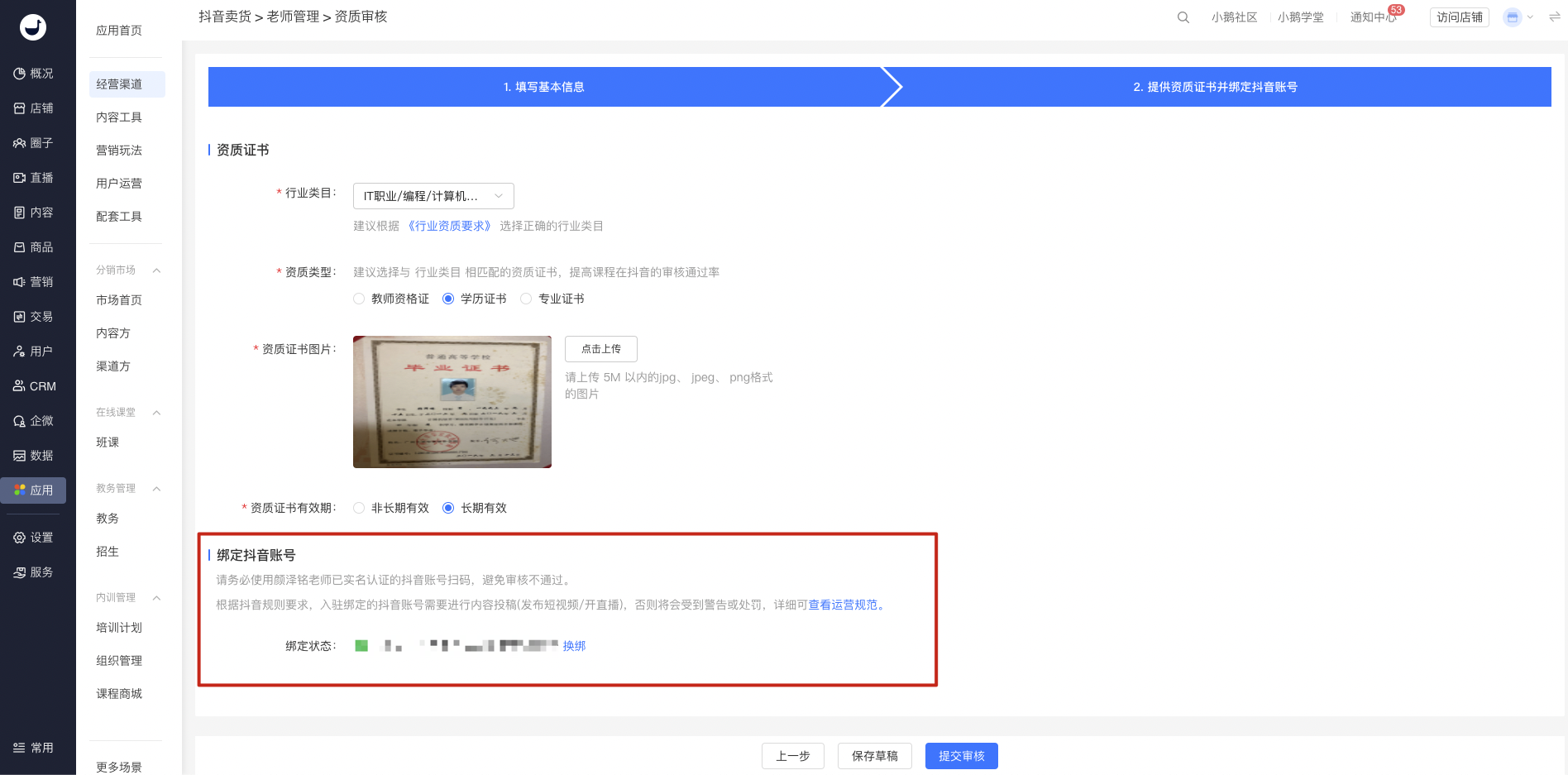This screenshot has width=1568, height=775.
Task: Collapse the 教务管理 menu group
Action: pyautogui.click(x=156, y=489)
